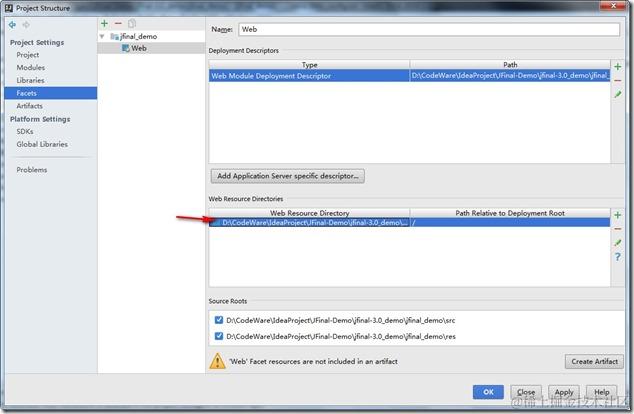634x414 pixels.
Task: Open help for web resource directories
Action: pos(617,257)
